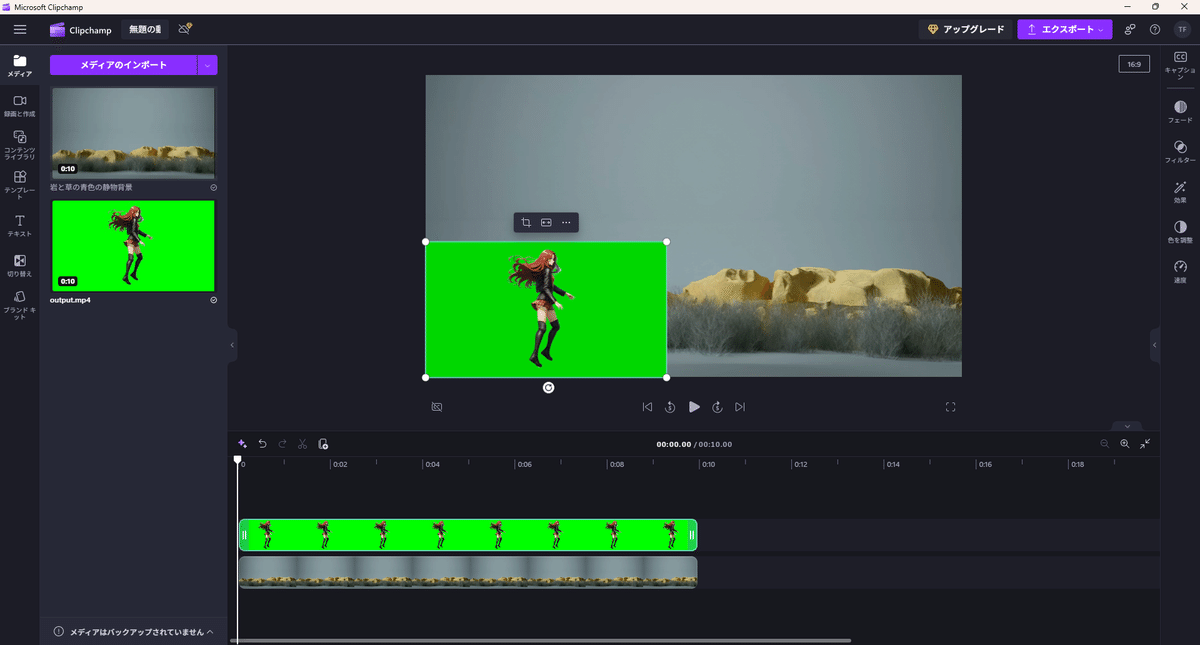Open the Fade panel
1200x645 pixels.
point(1180,112)
